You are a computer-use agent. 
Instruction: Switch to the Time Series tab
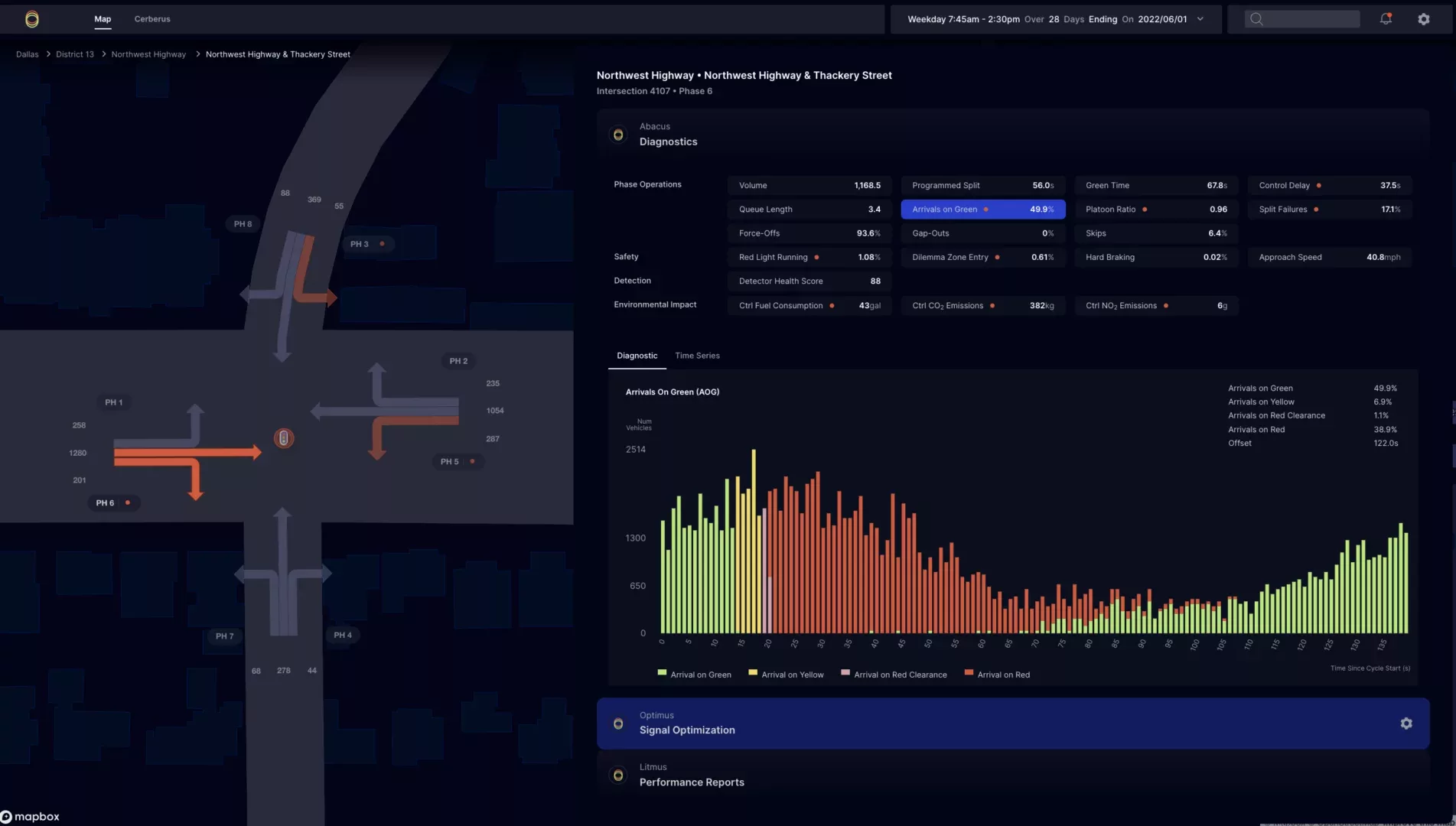click(697, 356)
